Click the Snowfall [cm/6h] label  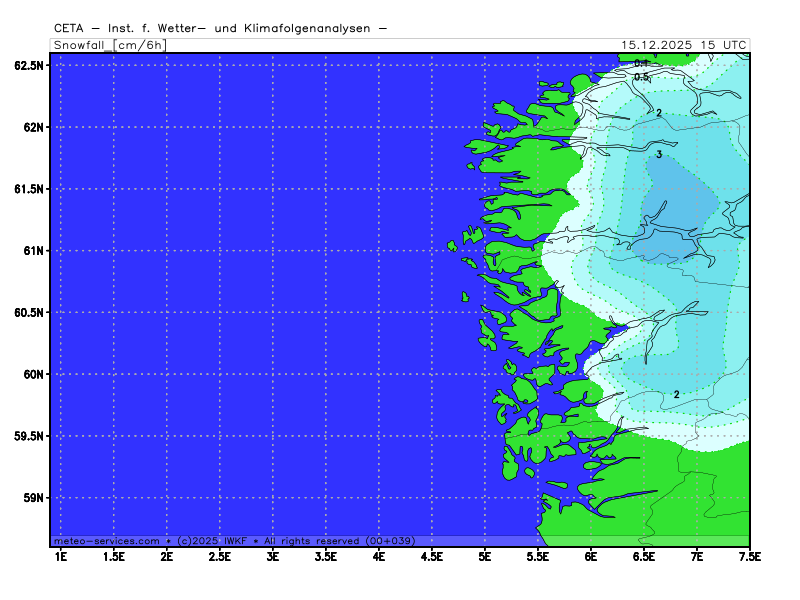coord(108,45)
